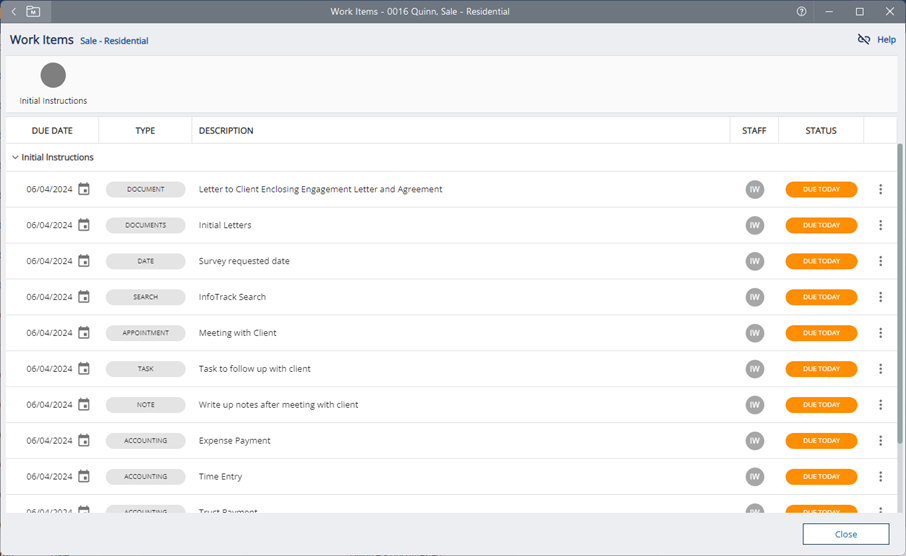906x556 pixels.
Task: Open options menu for Write up notes row
Action: coord(880,405)
